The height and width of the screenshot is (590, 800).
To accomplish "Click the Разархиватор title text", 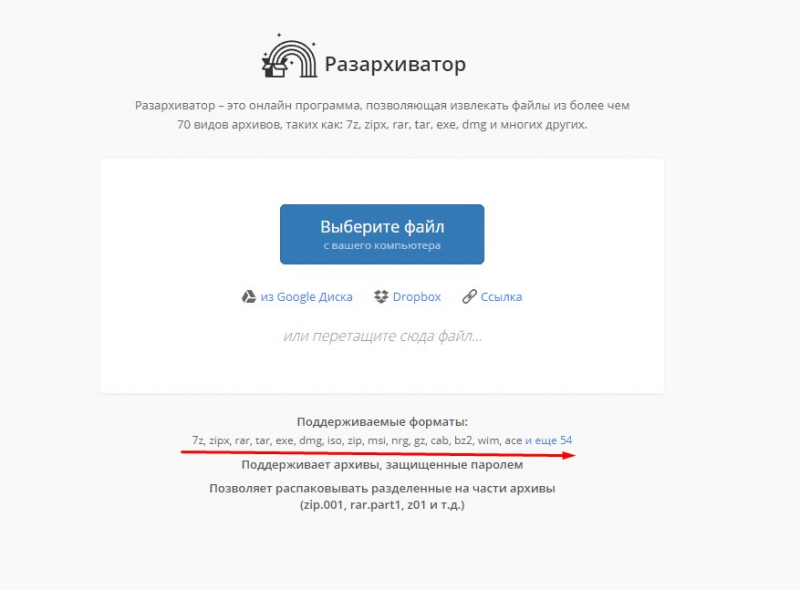I will (395, 64).
